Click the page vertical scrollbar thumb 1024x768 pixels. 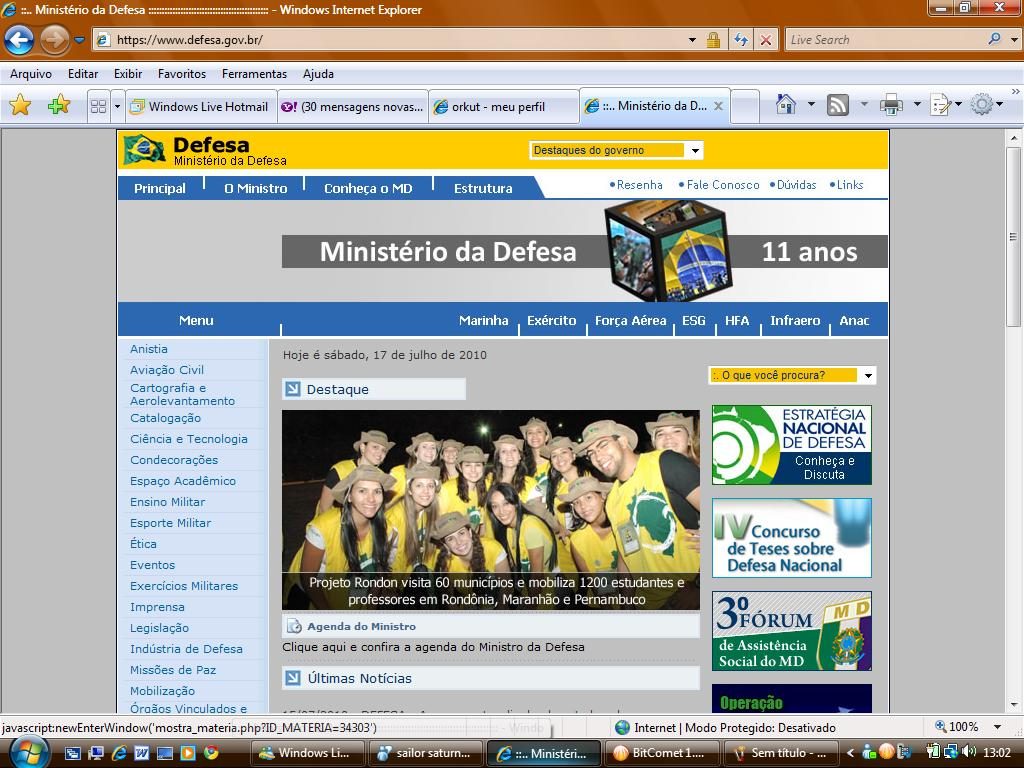click(1013, 236)
